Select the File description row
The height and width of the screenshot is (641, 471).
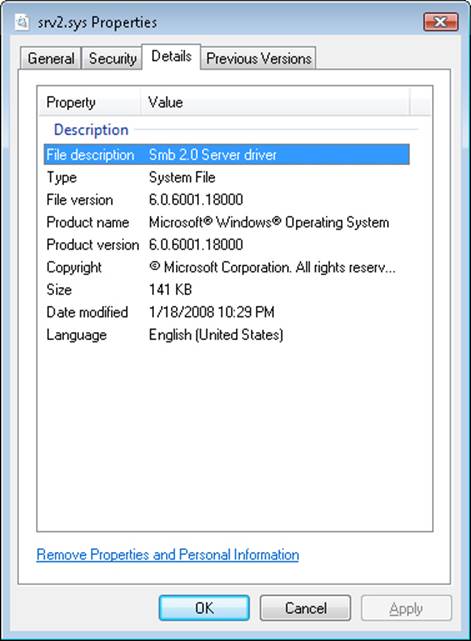(227, 155)
